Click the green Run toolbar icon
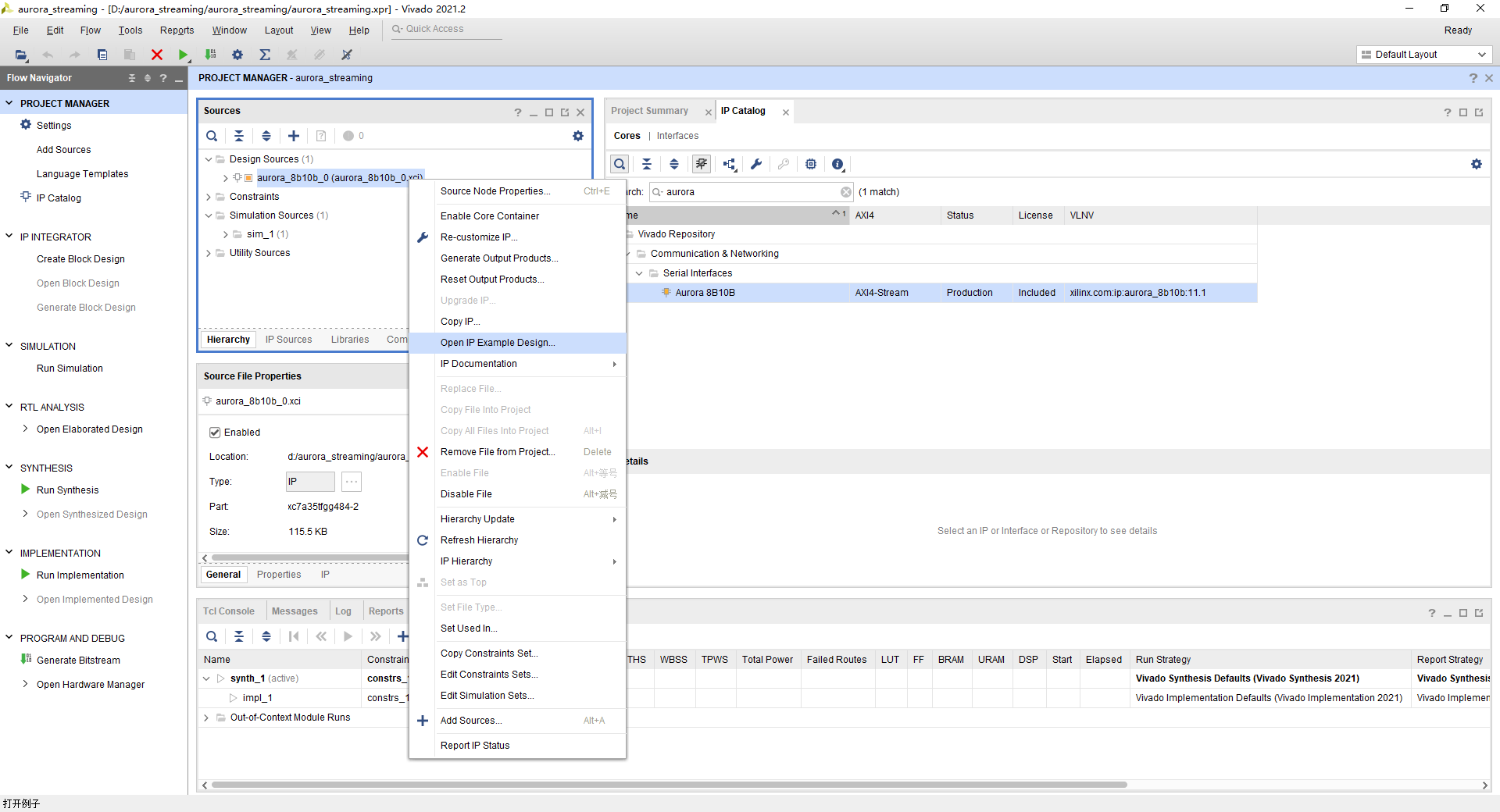This screenshot has width=1500, height=812. [183, 55]
